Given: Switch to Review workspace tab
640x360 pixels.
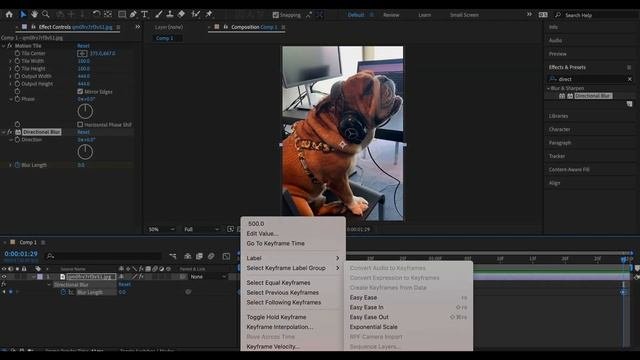Looking at the screenshot, I should click(x=391, y=15).
